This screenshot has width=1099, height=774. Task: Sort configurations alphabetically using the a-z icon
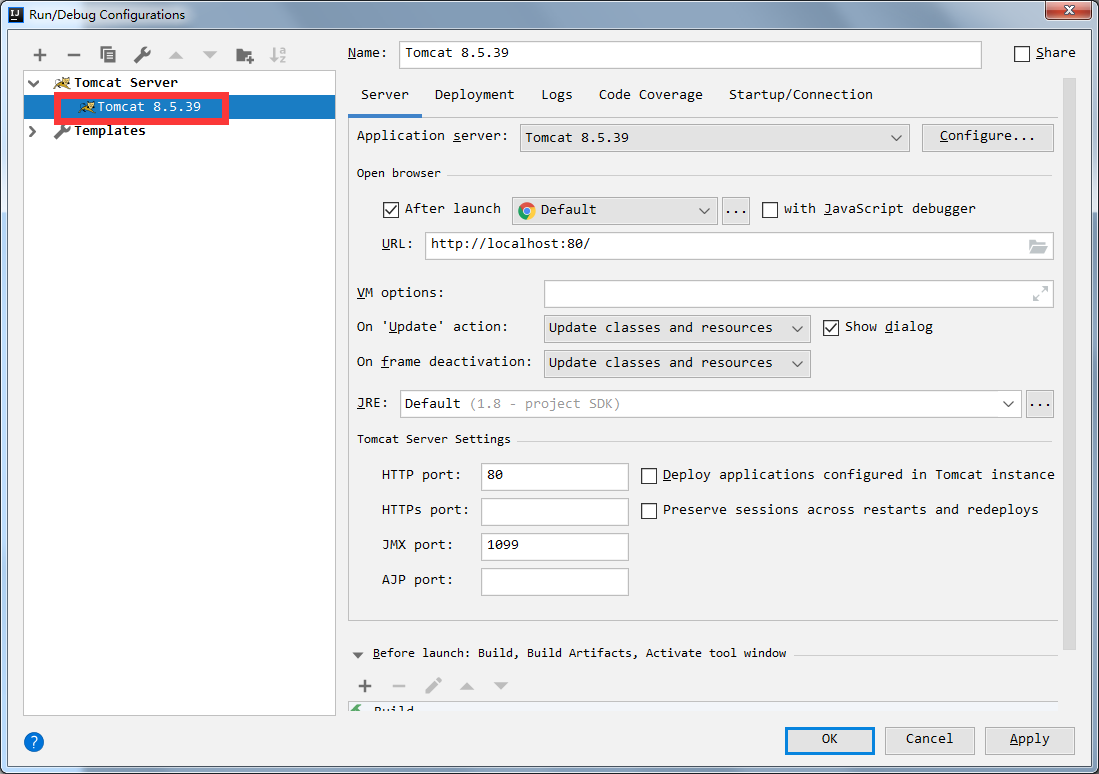tap(278, 55)
